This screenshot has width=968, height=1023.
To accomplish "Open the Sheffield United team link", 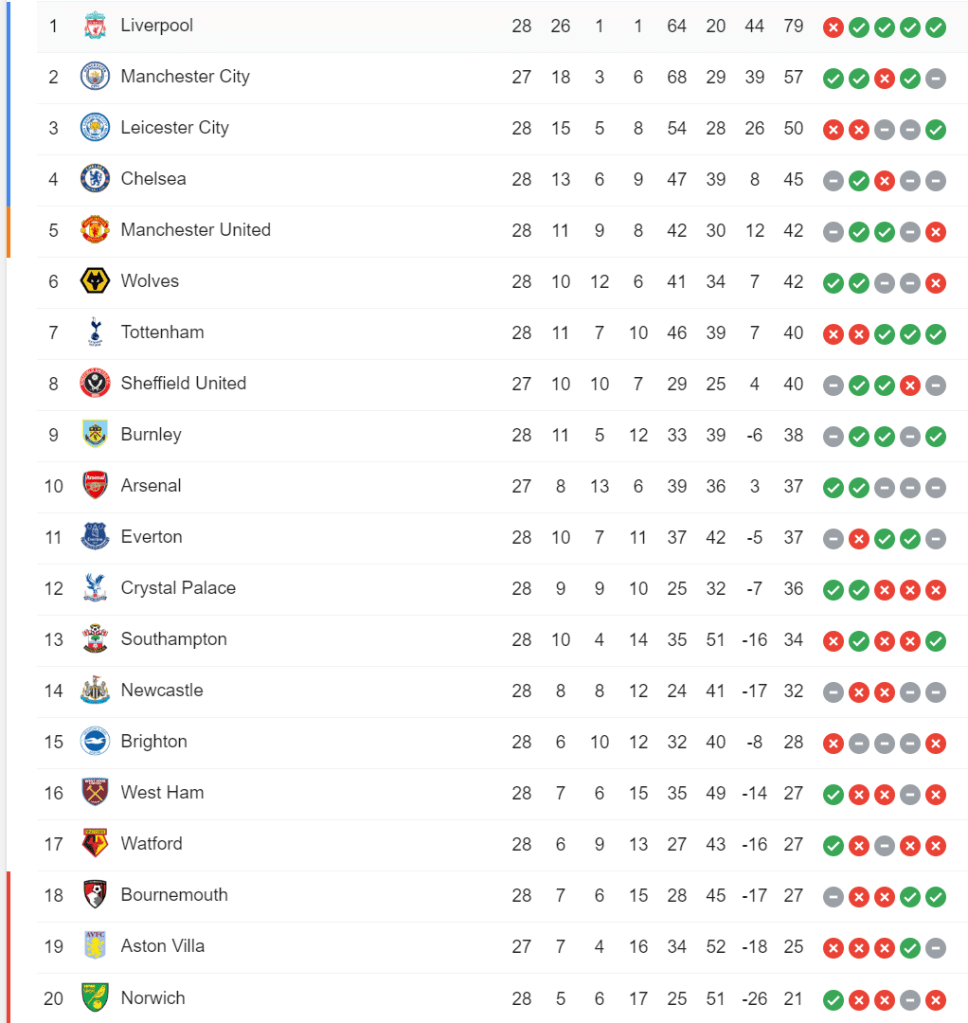I will (183, 383).
